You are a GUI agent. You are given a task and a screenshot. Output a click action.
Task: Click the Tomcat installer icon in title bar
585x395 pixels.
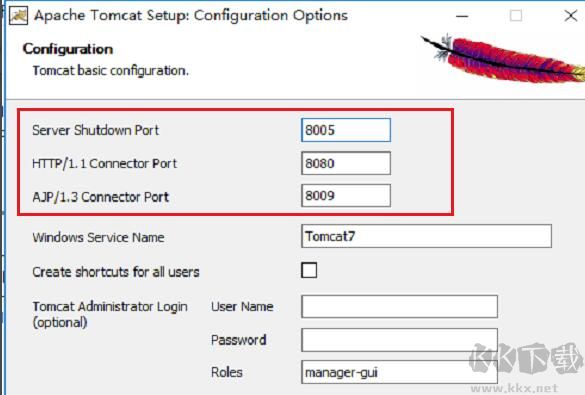(x=18, y=16)
